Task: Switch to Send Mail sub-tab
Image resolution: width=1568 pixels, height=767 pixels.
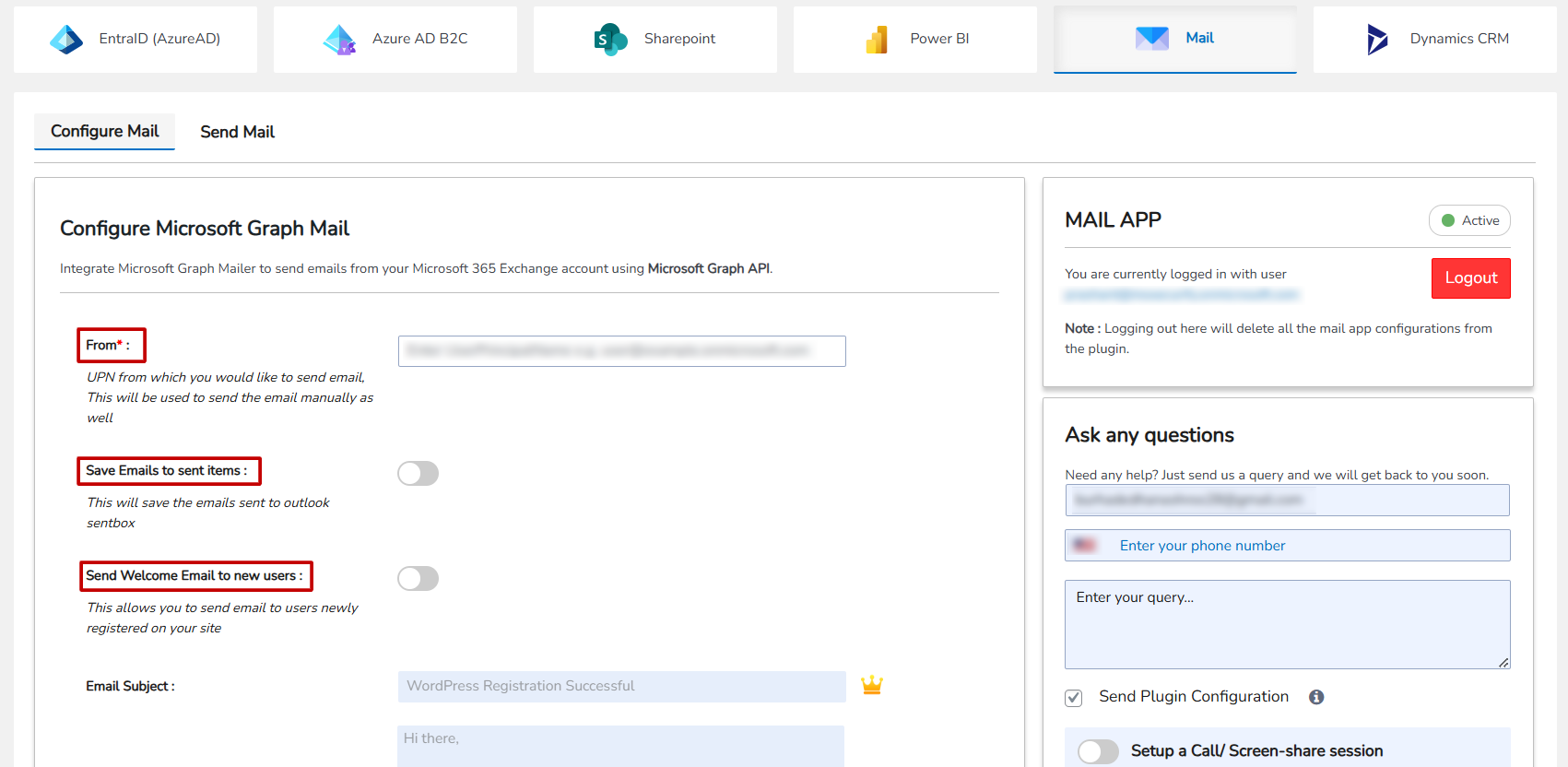Action: click(237, 132)
